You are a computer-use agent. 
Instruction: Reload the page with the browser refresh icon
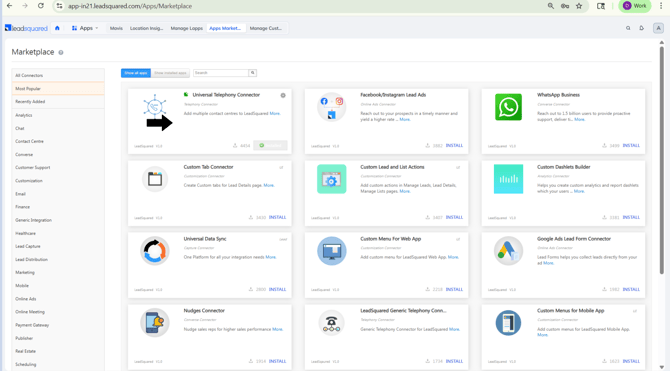pos(41,6)
